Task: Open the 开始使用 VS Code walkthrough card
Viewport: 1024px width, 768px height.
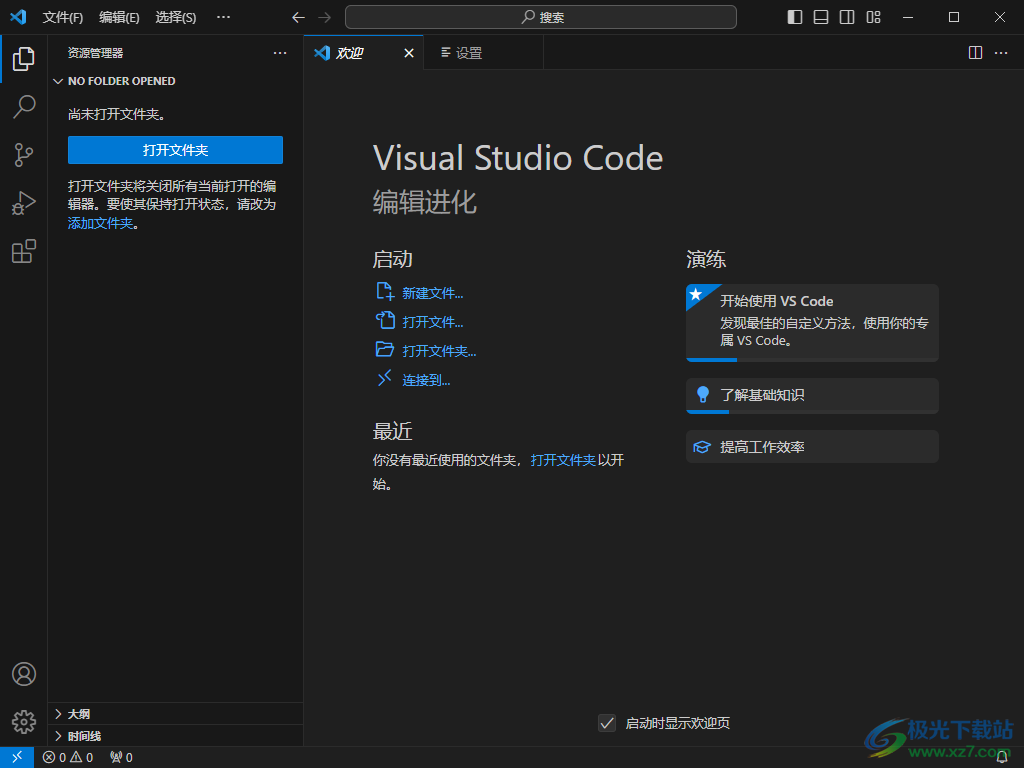Action: click(812, 323)
